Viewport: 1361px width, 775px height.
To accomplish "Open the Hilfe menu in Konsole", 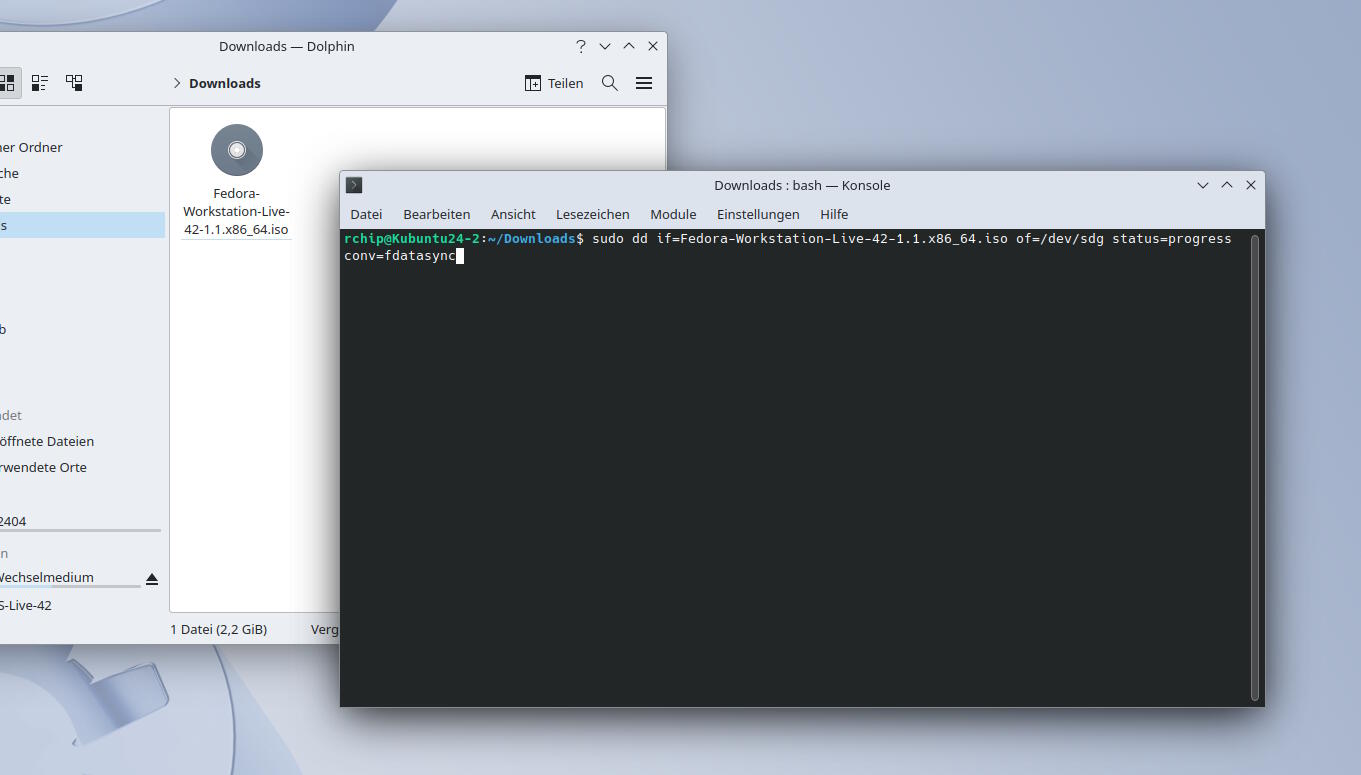I will (x=834, y=214).
